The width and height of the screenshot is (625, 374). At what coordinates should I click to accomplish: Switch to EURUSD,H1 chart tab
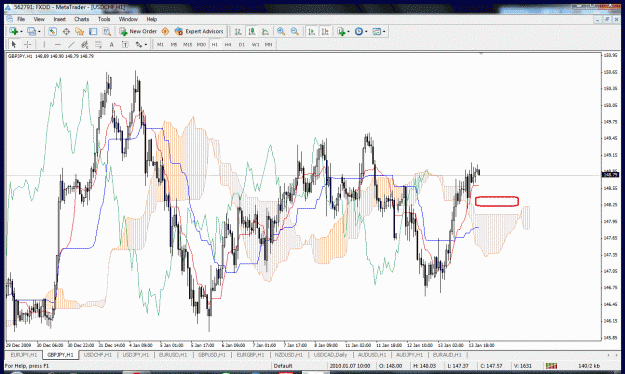(173, 354)
